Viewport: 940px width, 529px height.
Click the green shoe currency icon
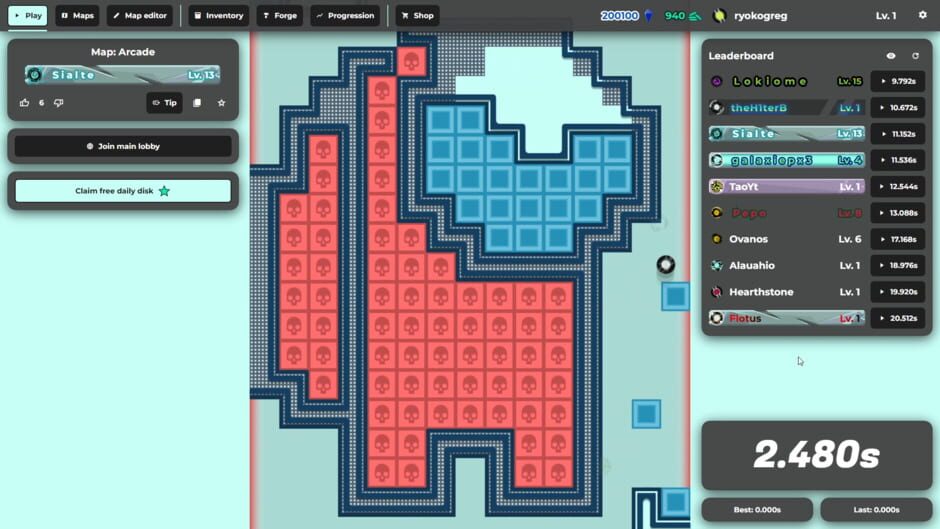pyautogui.click(x=695, y=16)
